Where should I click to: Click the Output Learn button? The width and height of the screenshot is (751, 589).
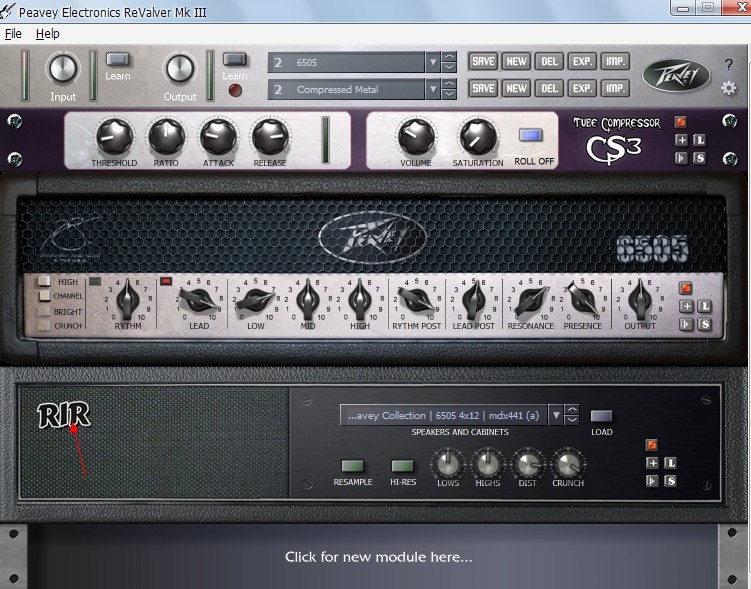coord(235,59)
